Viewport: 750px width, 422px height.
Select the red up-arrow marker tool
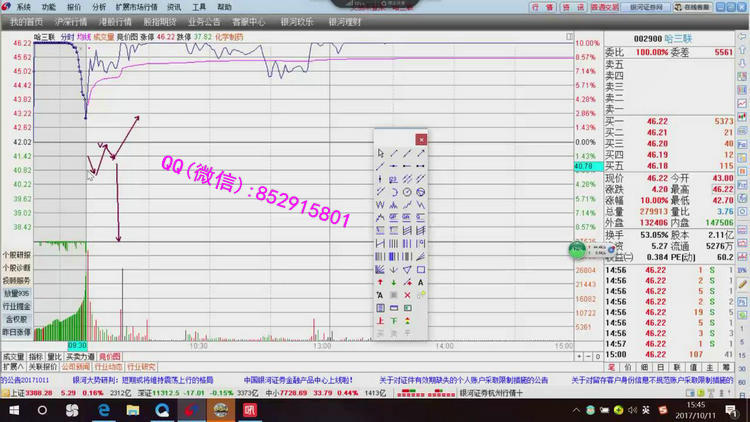[380, 281]
